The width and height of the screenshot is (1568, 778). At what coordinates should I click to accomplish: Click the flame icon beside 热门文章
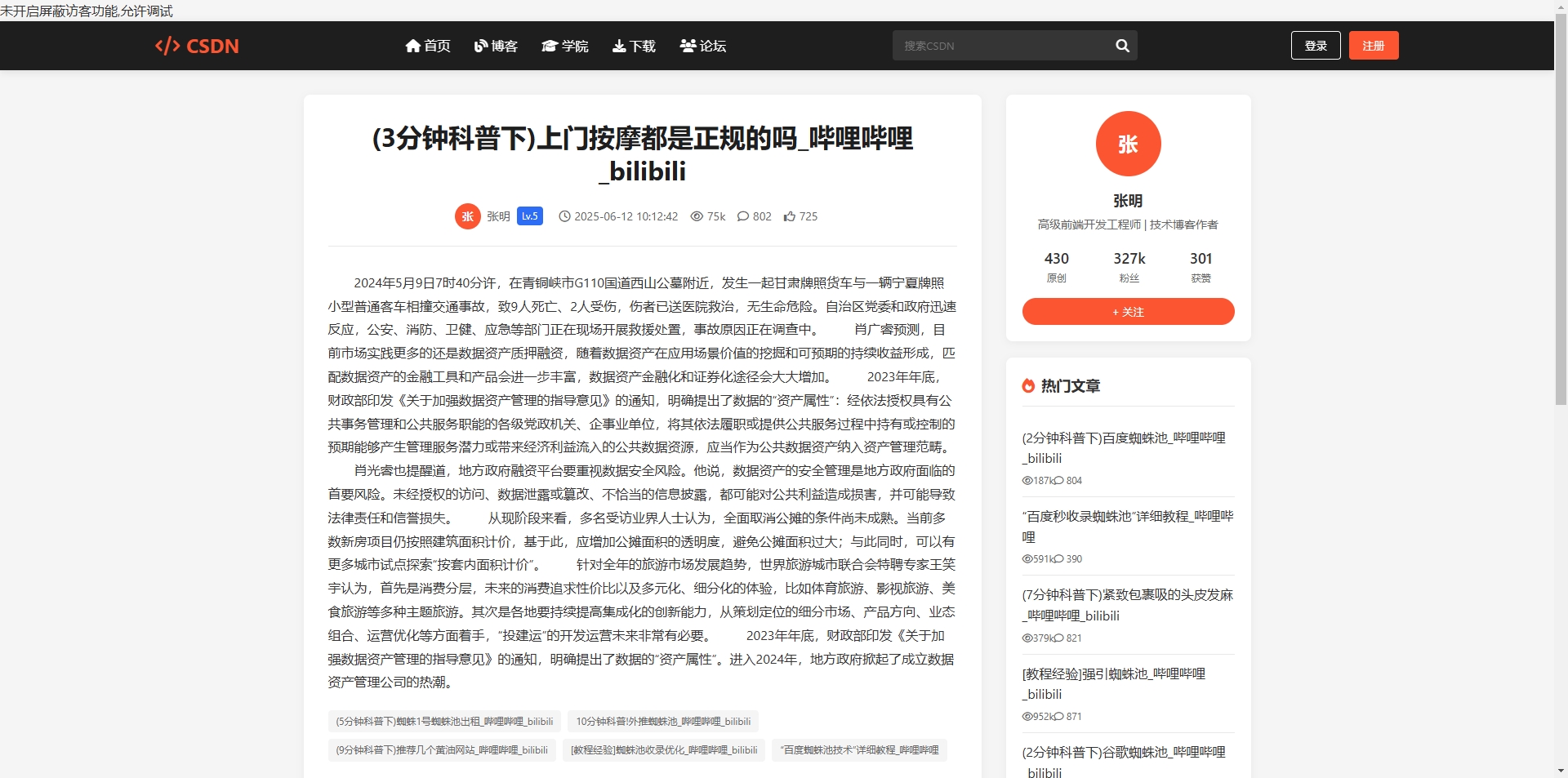tap(1028, 385)
